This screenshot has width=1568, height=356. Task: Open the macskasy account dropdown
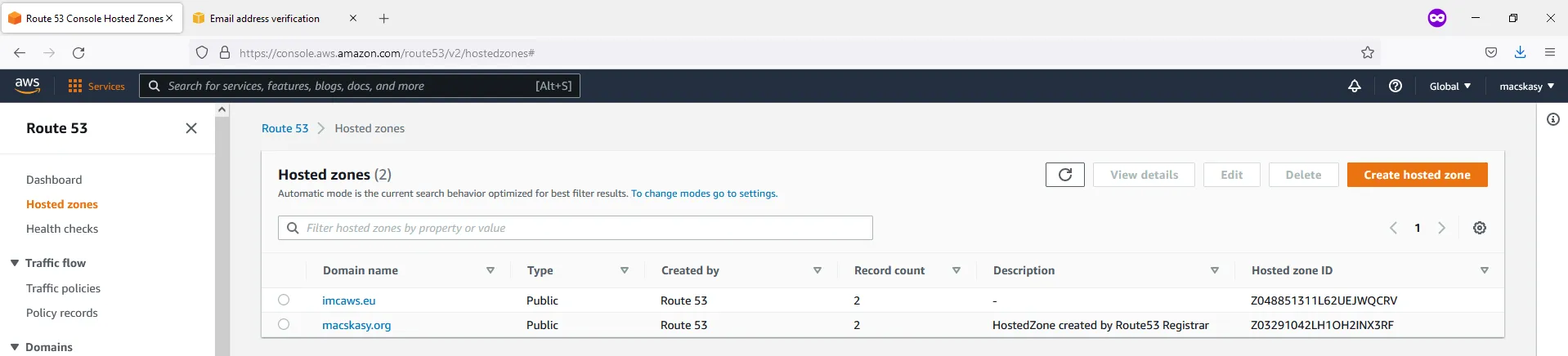1526,86
